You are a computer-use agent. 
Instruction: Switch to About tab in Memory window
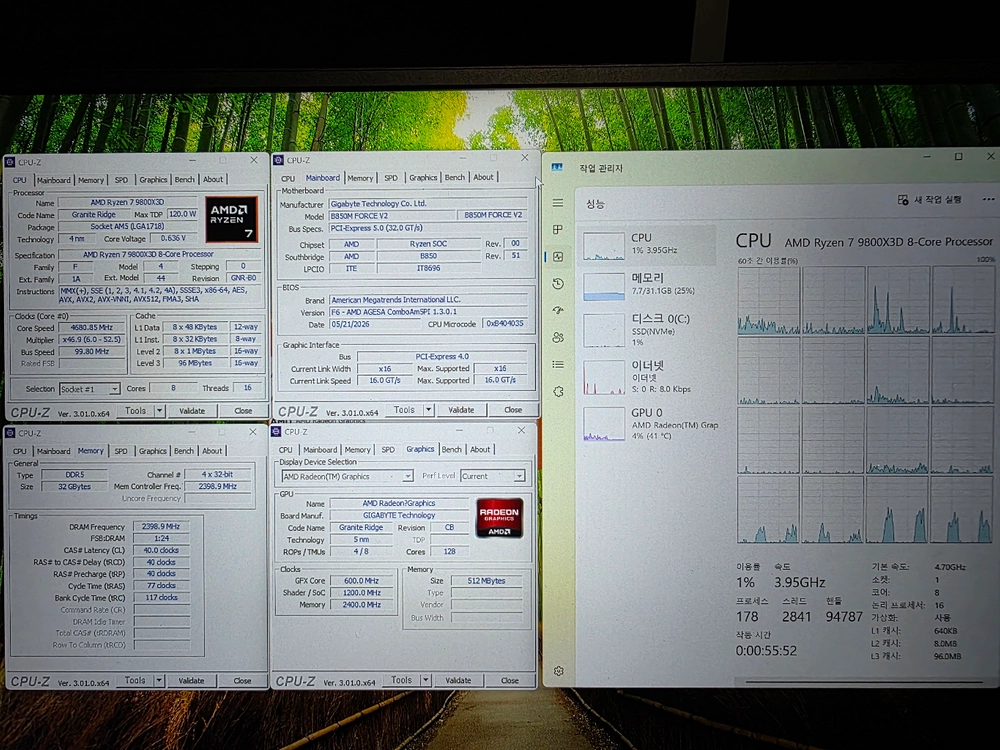pos(212,451)
